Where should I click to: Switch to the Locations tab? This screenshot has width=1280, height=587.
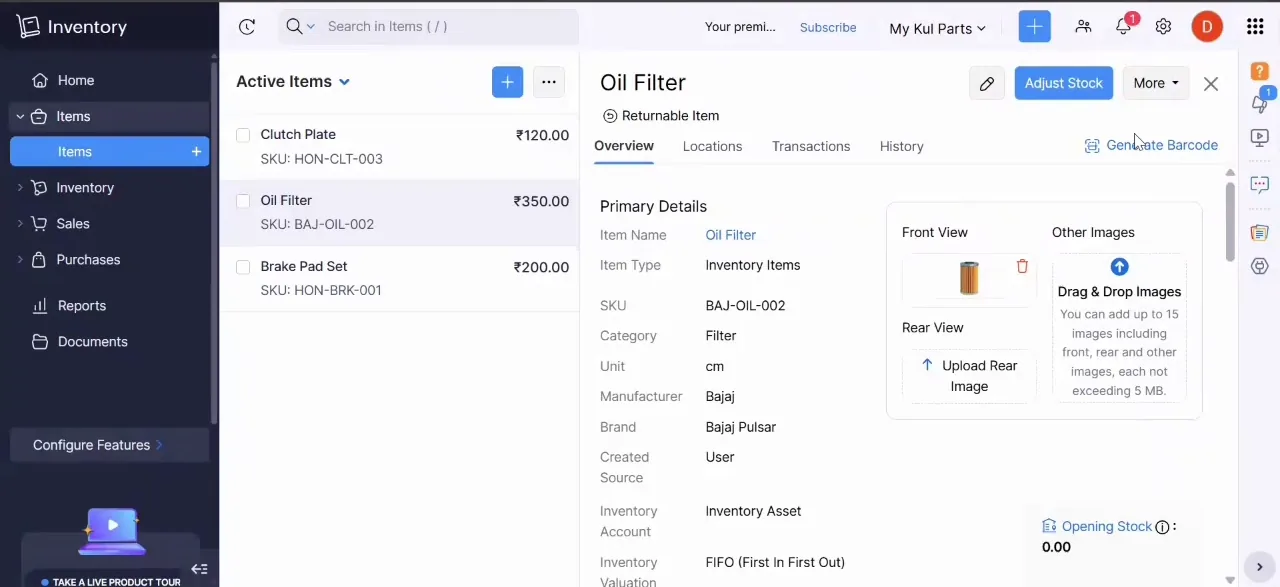(712, 146)
